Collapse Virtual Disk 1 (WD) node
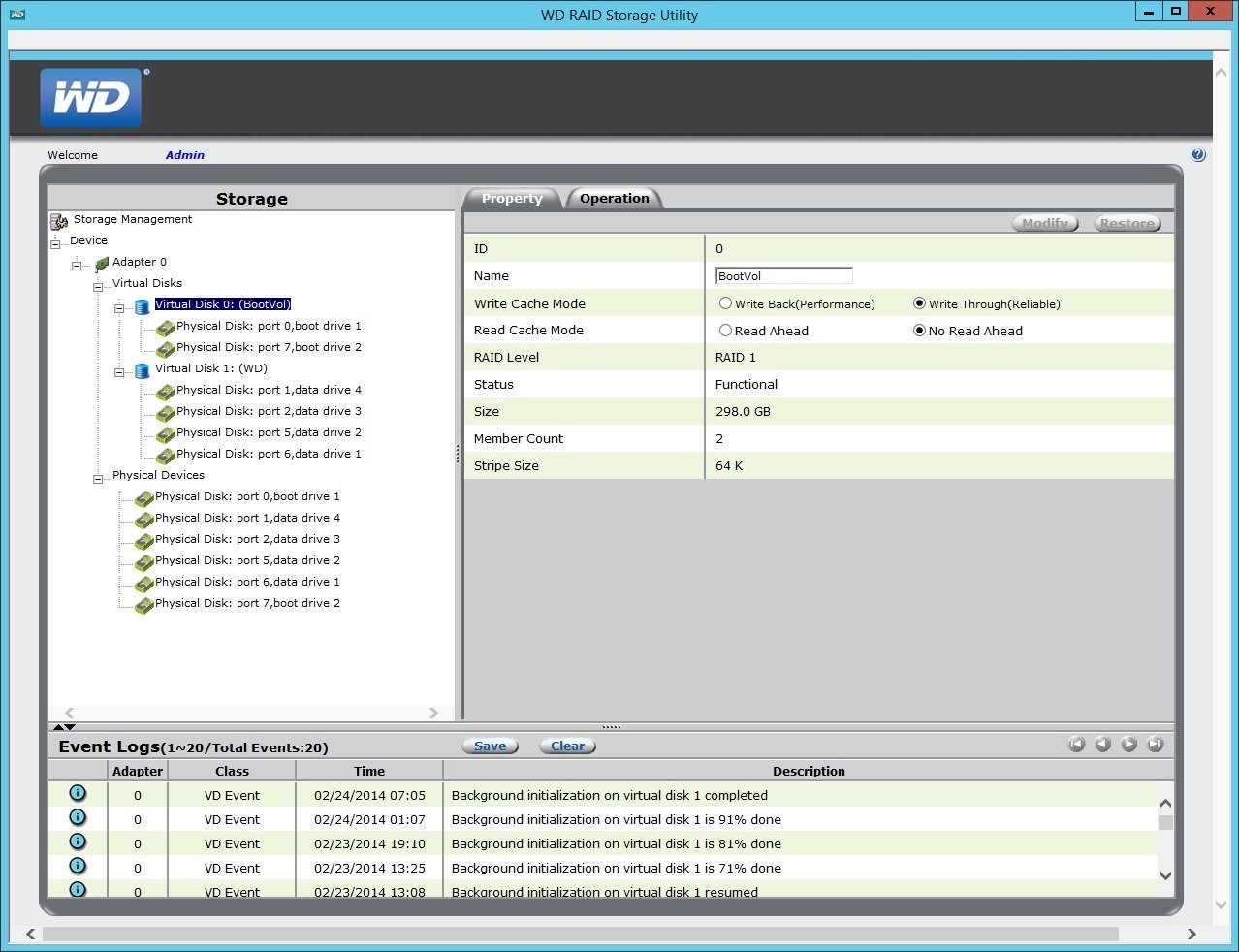This screenshot has height=952, width=1239. click(x=120, y=372)
